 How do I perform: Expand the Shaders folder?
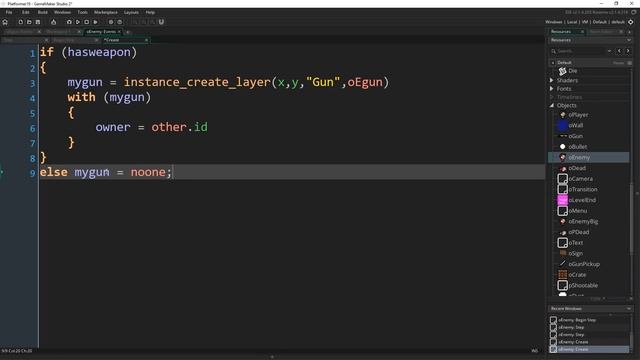[x=552, y=80]
